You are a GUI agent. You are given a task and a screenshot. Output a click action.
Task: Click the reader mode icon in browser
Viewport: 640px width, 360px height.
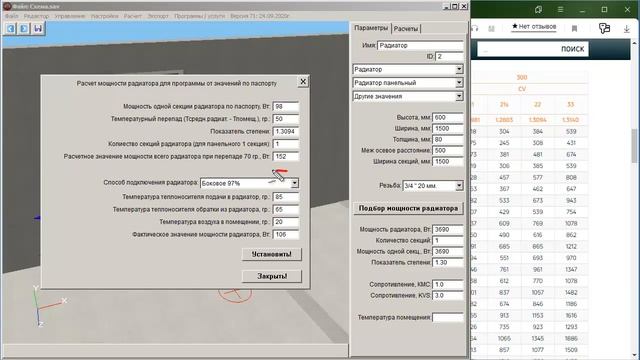(x=491, y=29)
